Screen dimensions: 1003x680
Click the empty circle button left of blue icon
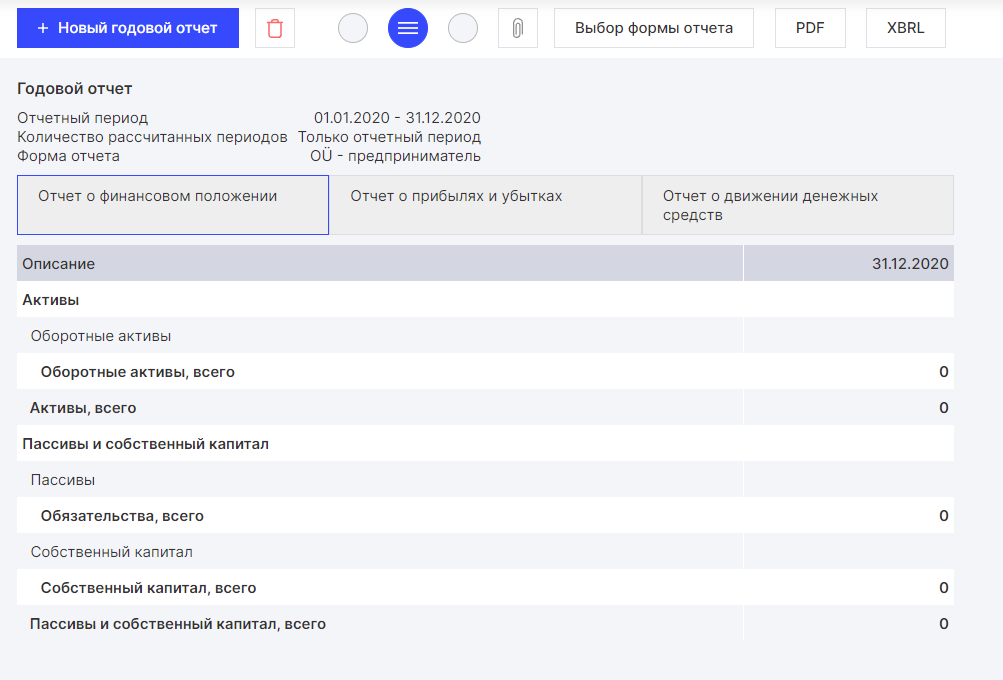(352, 28)
